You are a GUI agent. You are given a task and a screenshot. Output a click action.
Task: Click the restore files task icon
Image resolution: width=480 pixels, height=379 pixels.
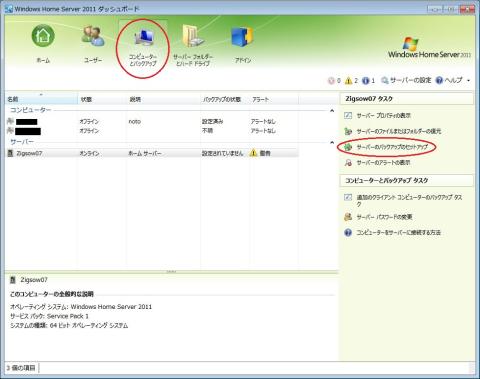click(x=348, y=131)
